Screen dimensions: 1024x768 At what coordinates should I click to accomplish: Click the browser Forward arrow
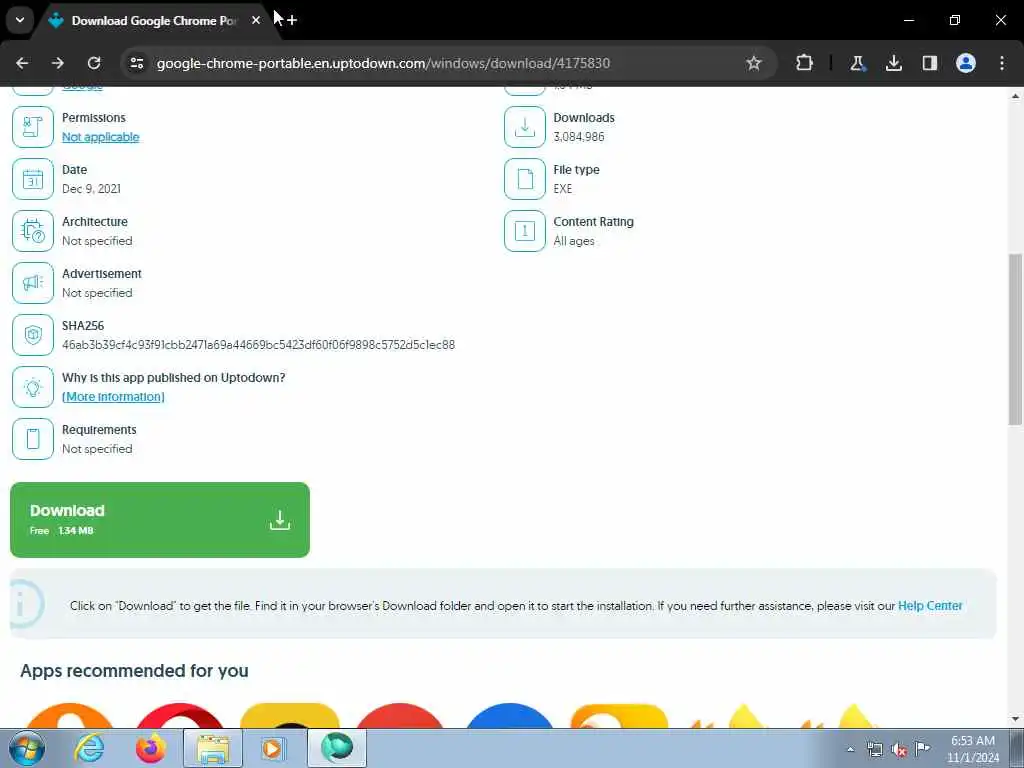(x=58, y=63)
